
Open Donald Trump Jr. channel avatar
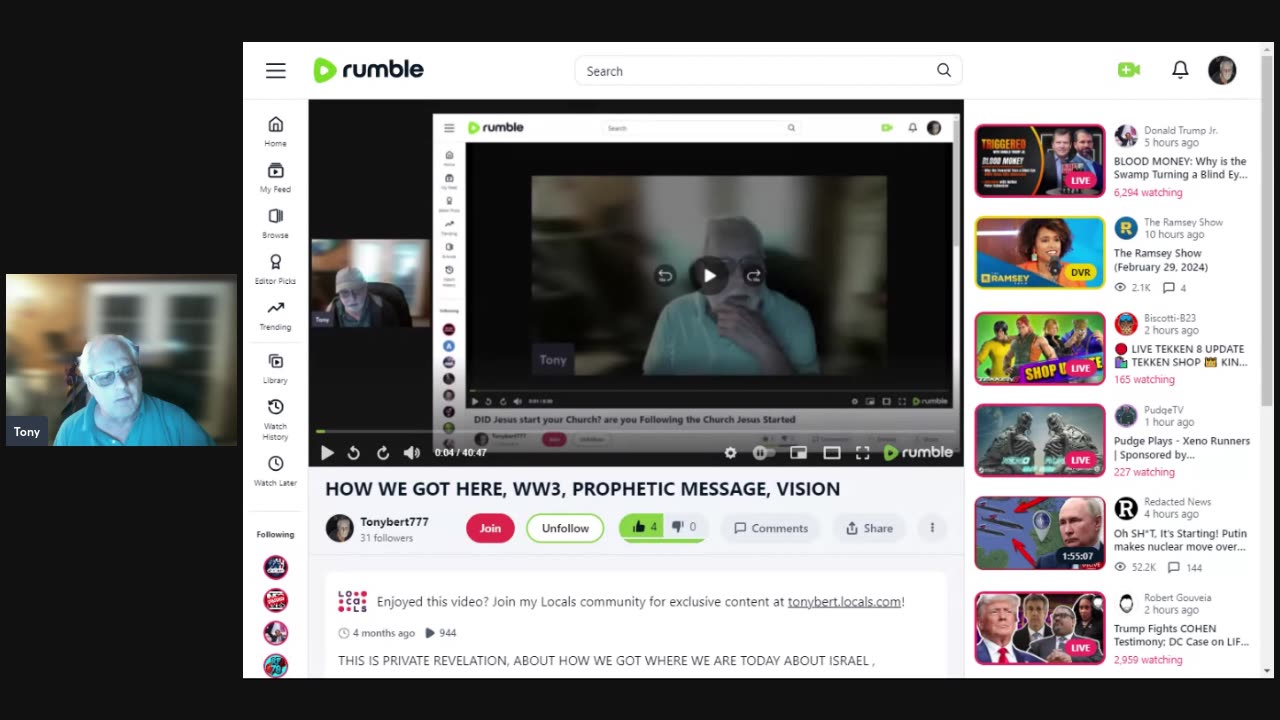click(x=1126, y=136)
